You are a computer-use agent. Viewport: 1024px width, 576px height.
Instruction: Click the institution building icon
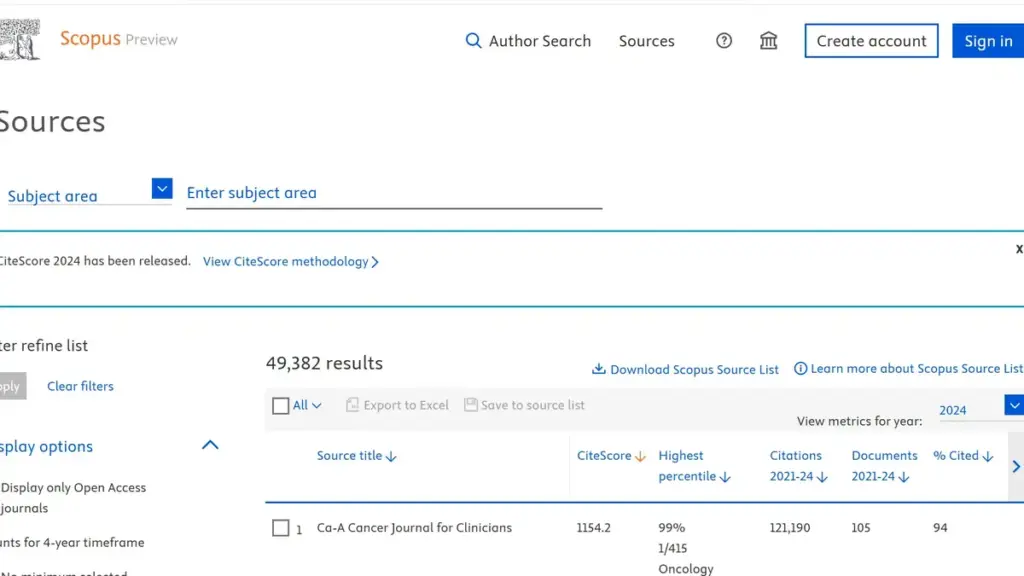coord(768,41)
